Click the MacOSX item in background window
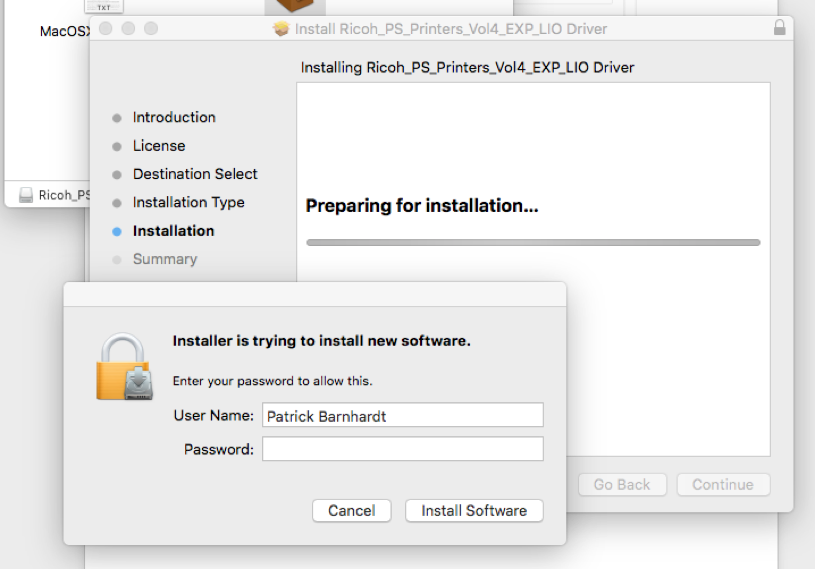This screenshot has height=570, width=816. pyautogui.click(x=65, y=31)
